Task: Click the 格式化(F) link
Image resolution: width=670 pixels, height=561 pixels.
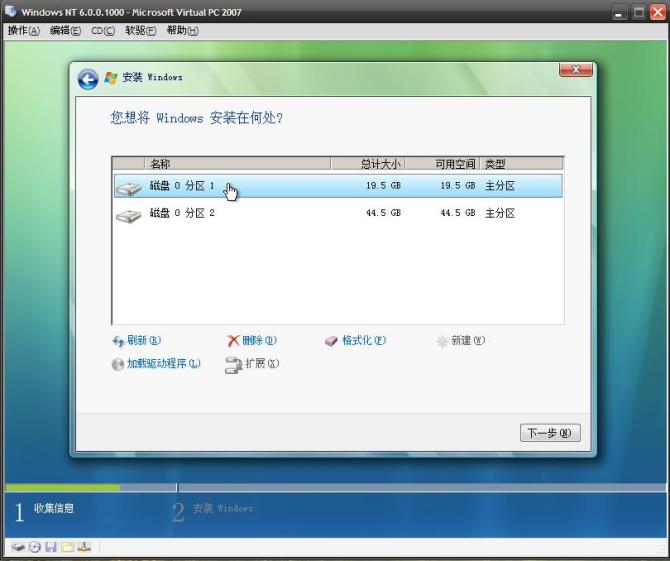Action: 364,341
